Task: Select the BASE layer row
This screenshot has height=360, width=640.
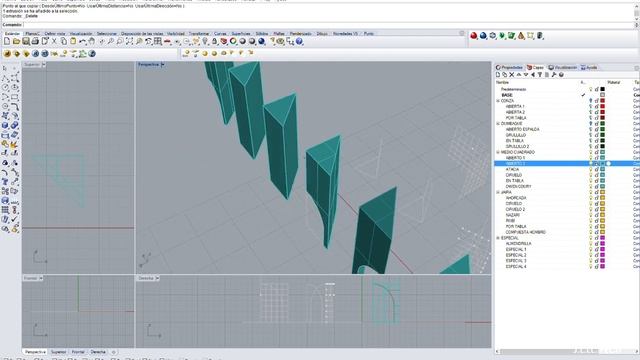Action: (567, 95)
